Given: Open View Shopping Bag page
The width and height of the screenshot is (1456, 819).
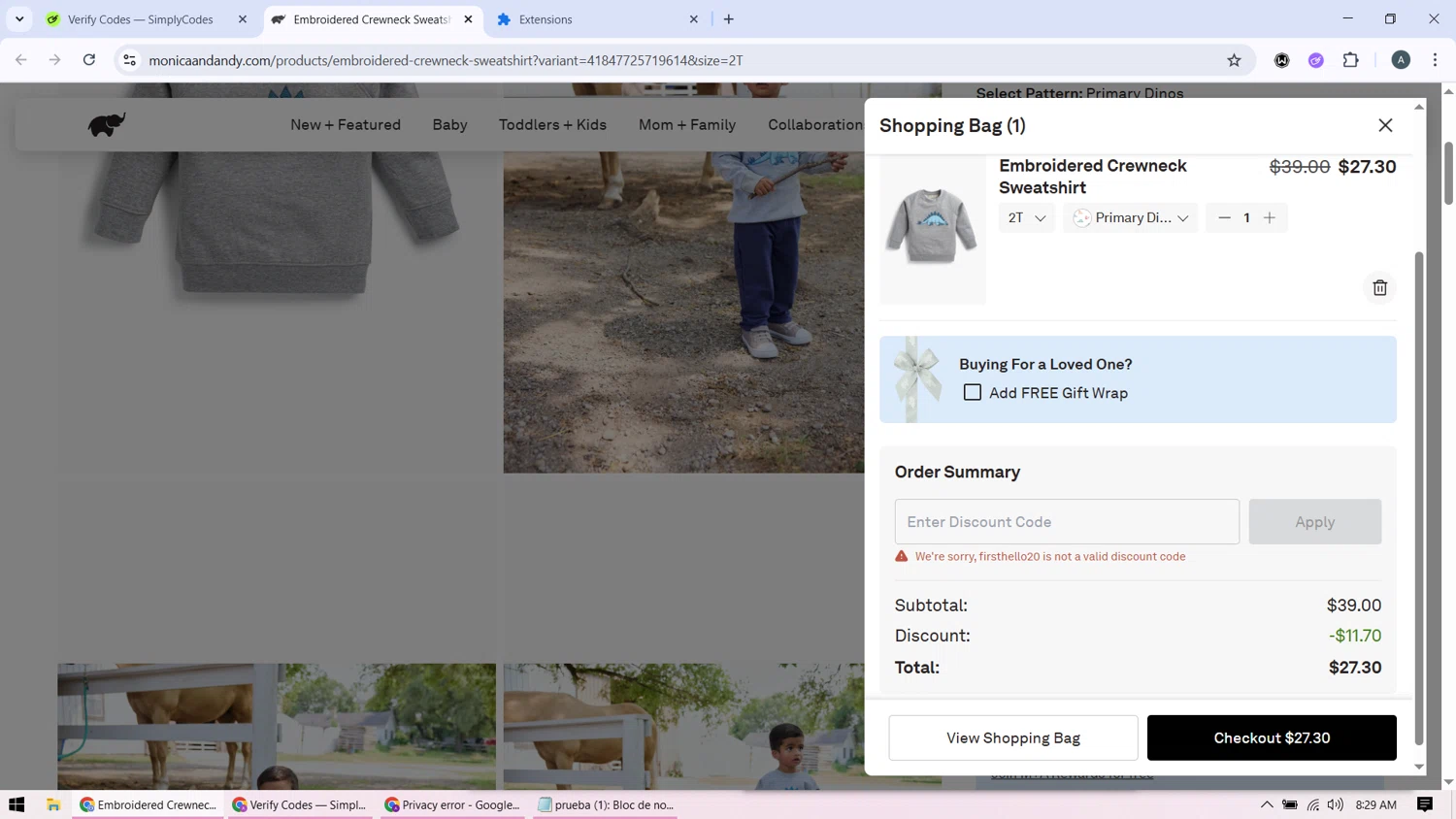Looking at the screenshot, I should click(x=1013, y=737).
